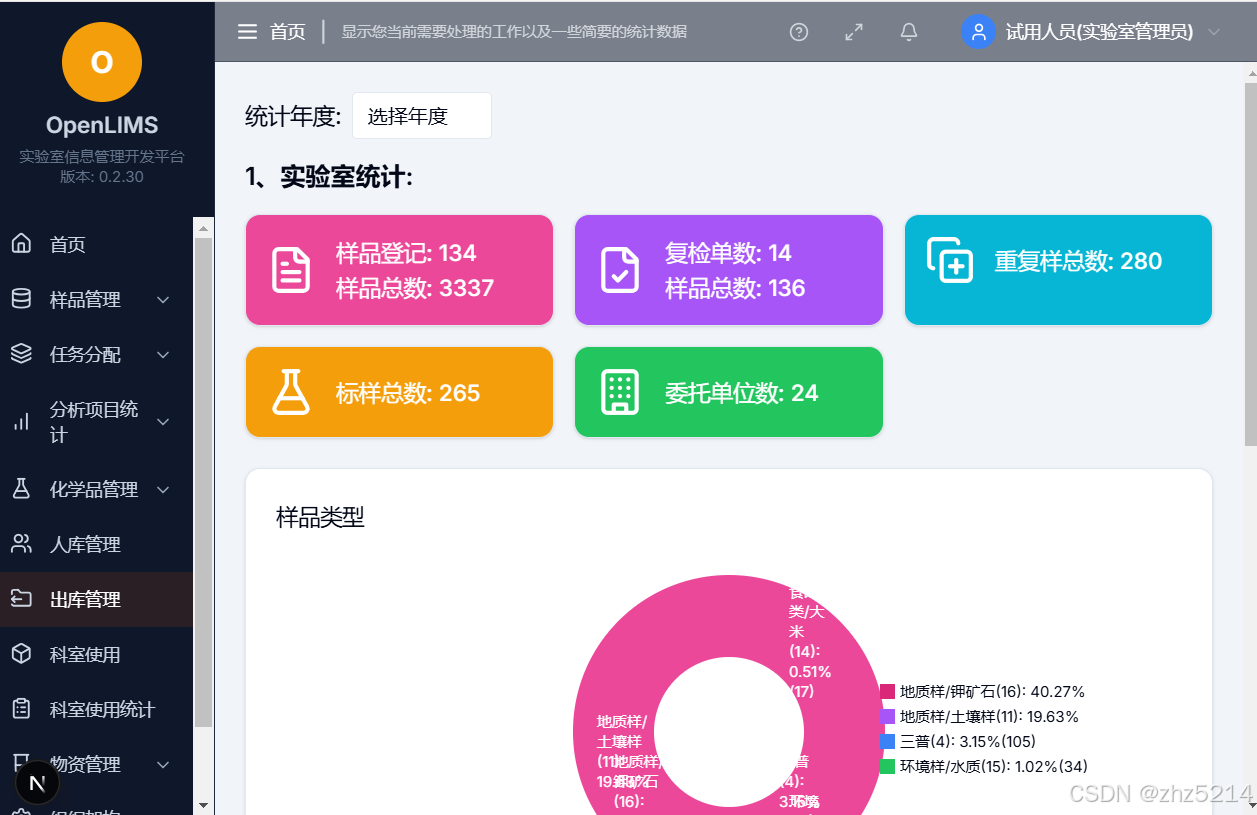Click the database icon beside 样品管理
The image size is (1257, 815).
point(21,299)
